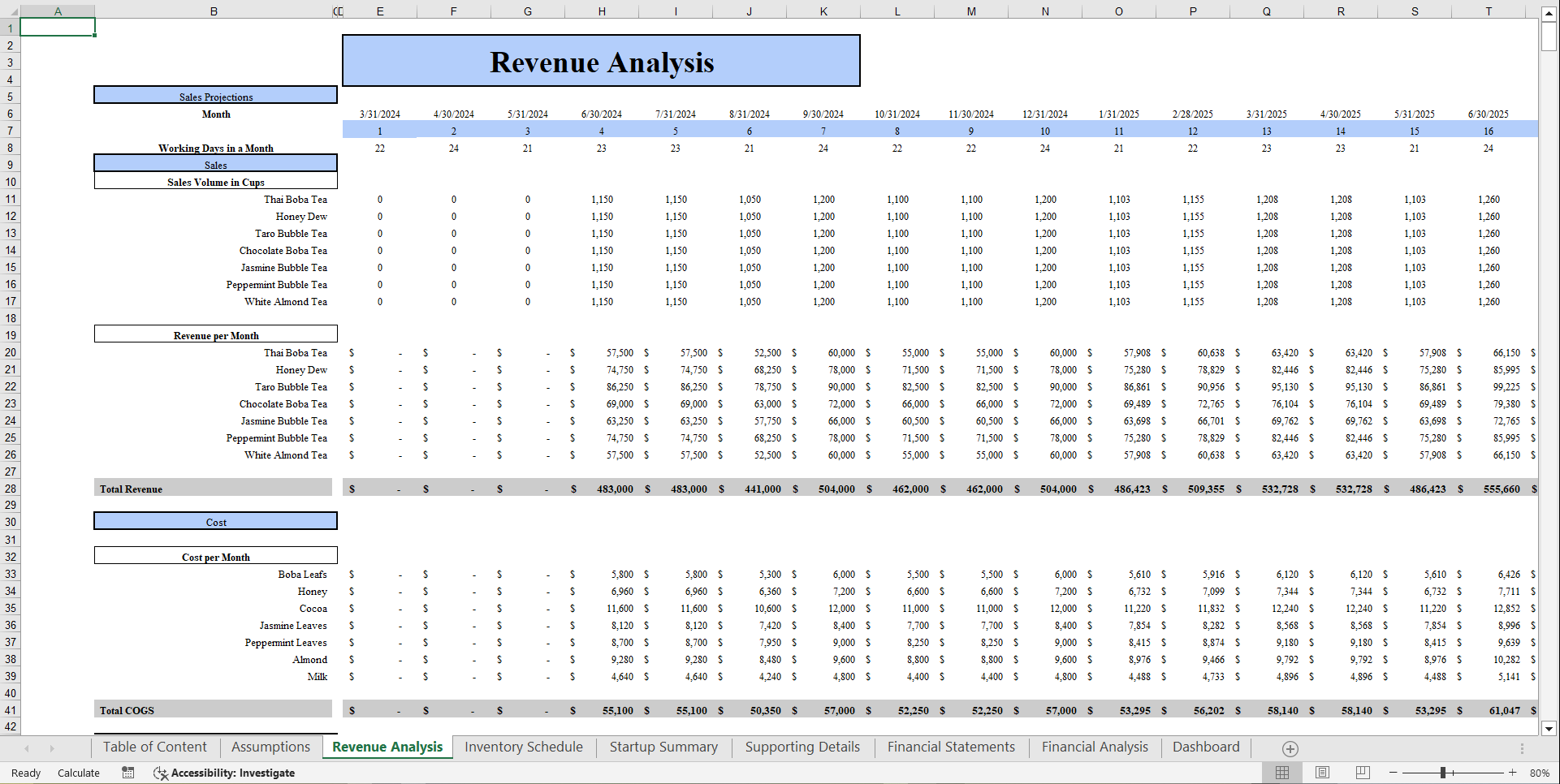The height and width of the screenshot is (784, 1560).
Task: Open the Dashboard sheet tab
Action: point(1207,747)
